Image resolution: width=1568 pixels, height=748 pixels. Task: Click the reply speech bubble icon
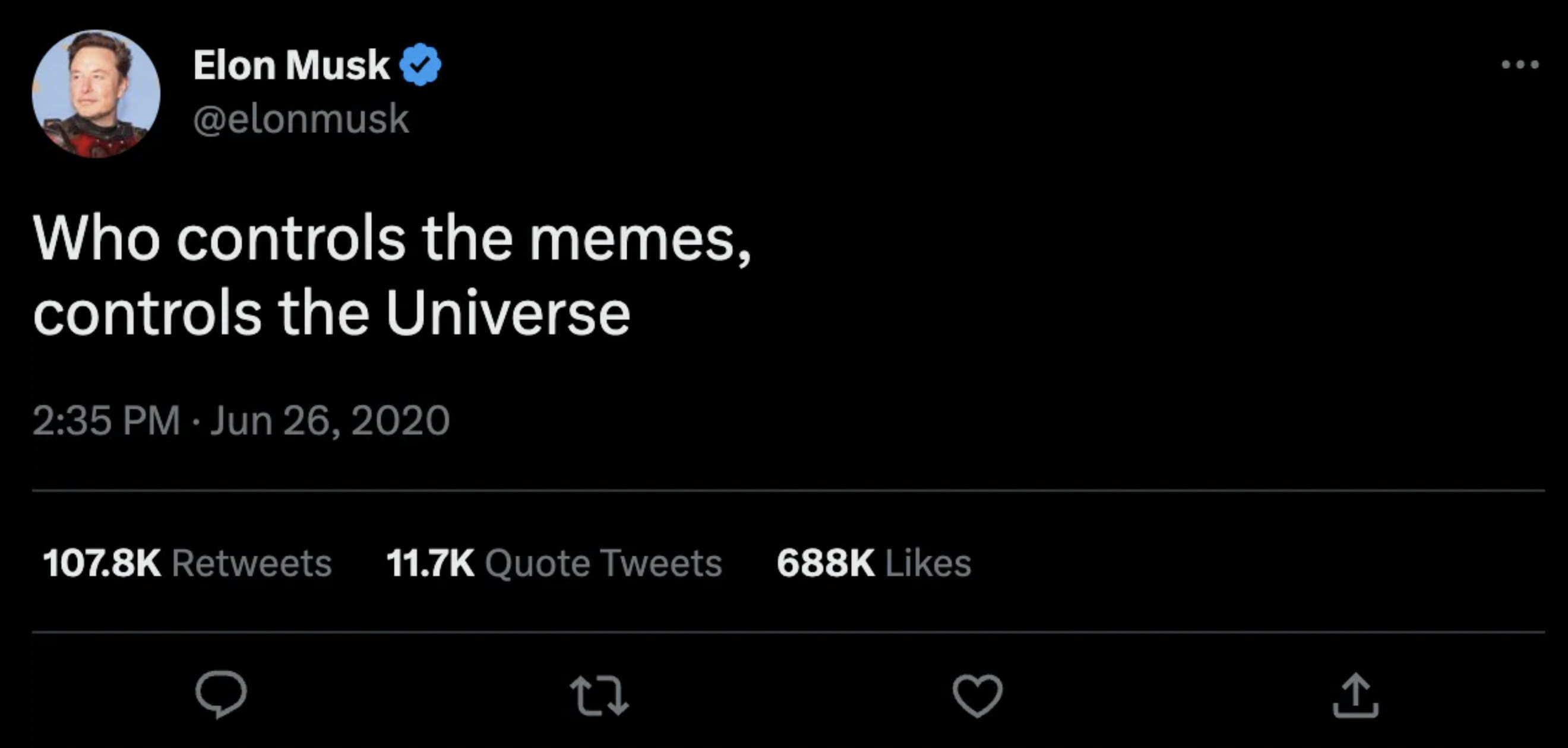pos(221,694)
